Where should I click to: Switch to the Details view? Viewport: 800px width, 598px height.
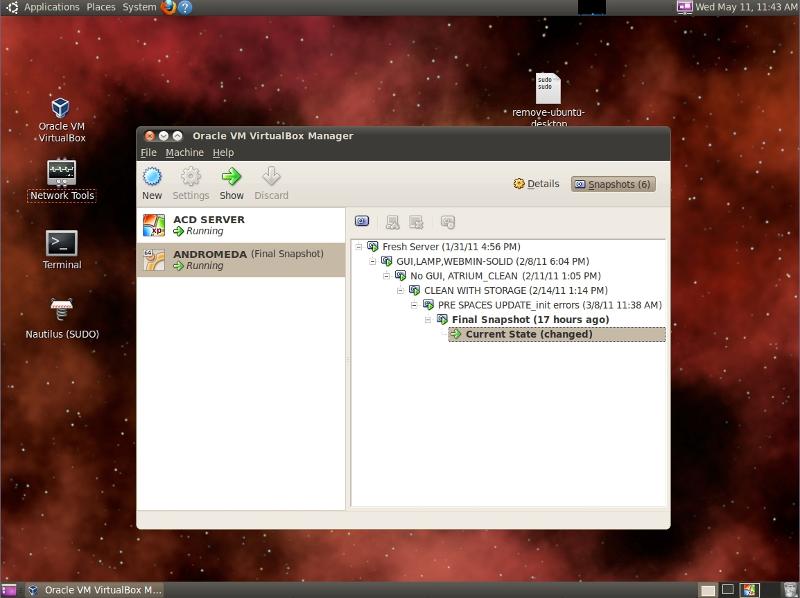click(536, 184)
